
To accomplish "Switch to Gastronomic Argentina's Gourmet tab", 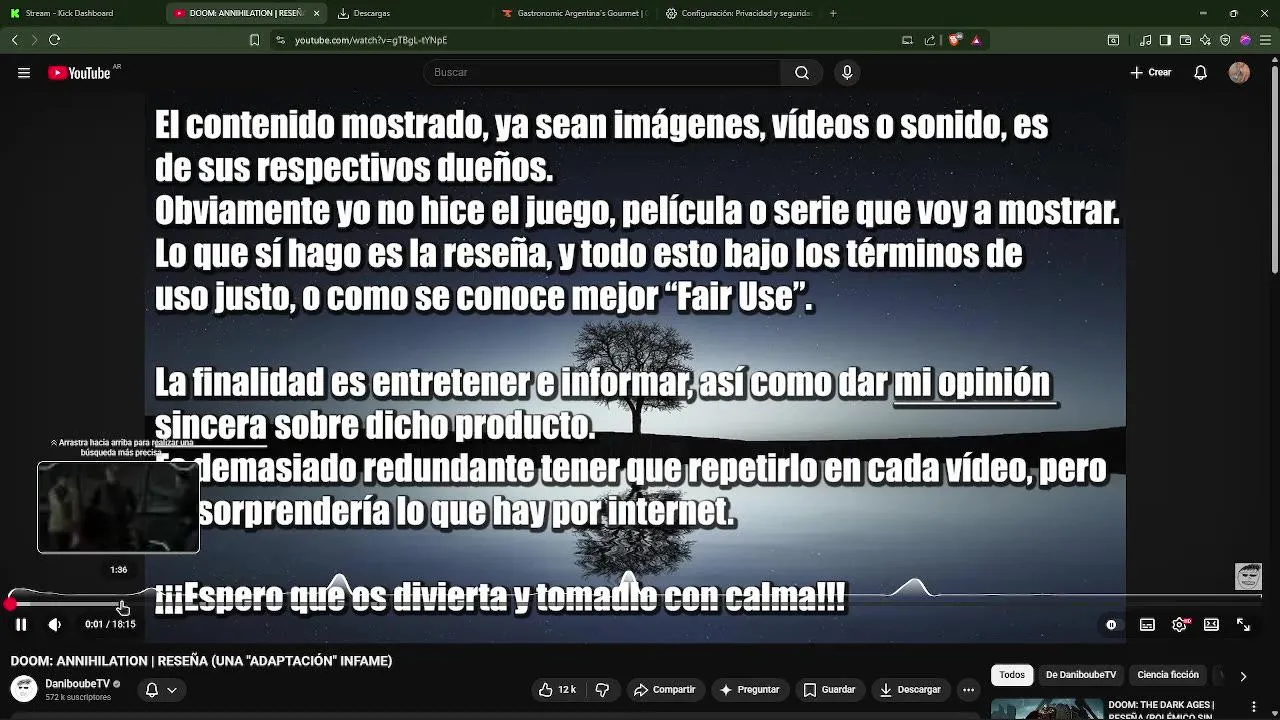I will (x=574, y=13).
